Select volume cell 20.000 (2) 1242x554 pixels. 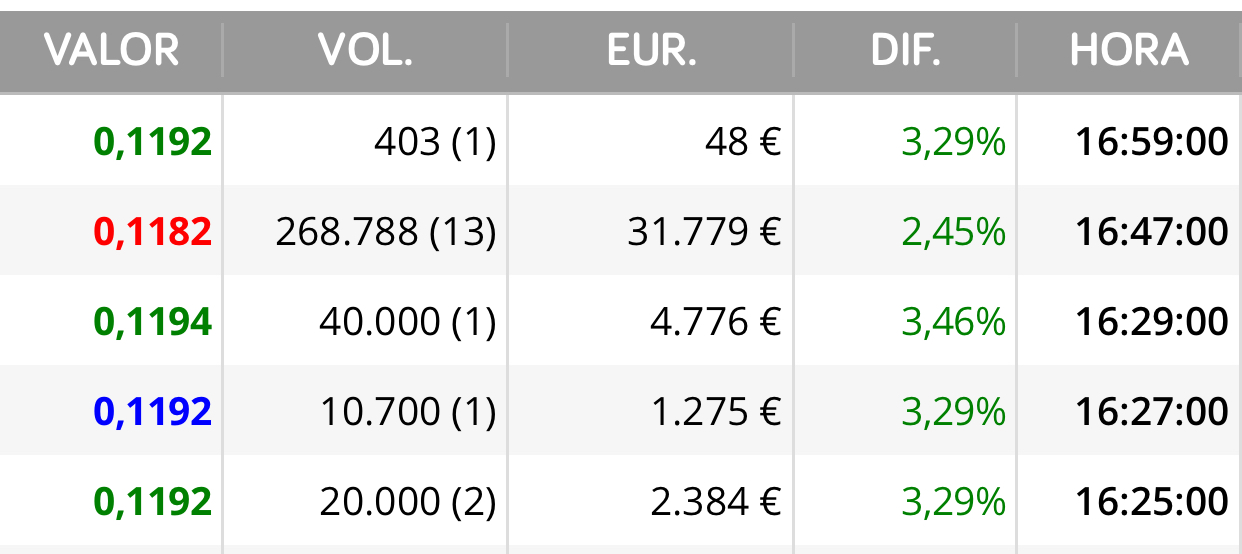pyautogui.click(x=408, y=501)
